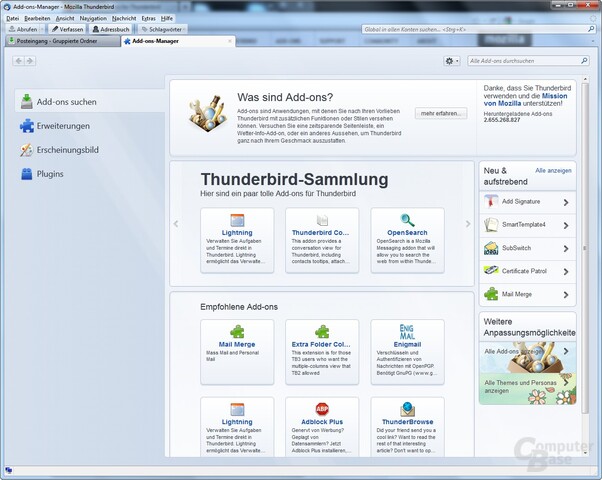Click the Adblock Plus ABP stop-sign icon
Screen dimensions: 602x480
[322, 409]
